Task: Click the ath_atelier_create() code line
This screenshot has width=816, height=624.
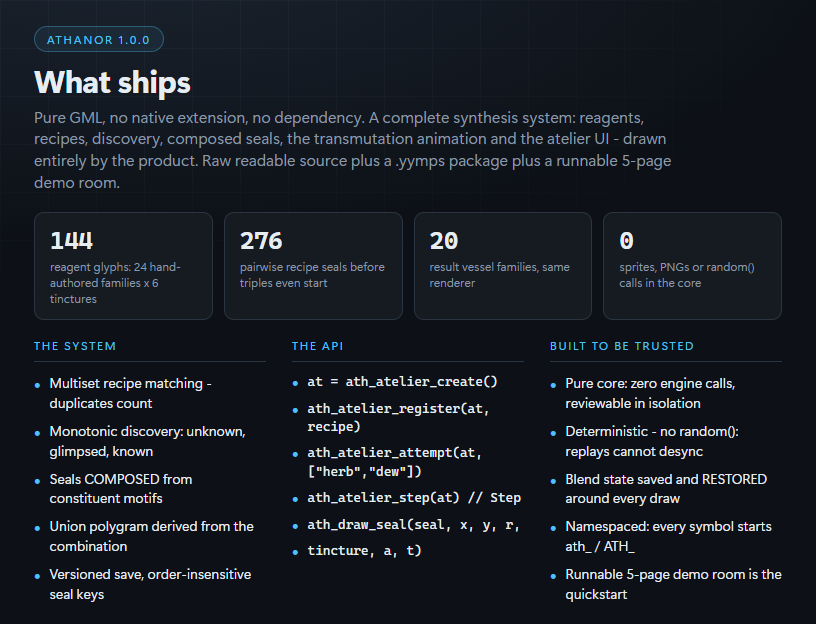Action: click(x=402, y=381)
